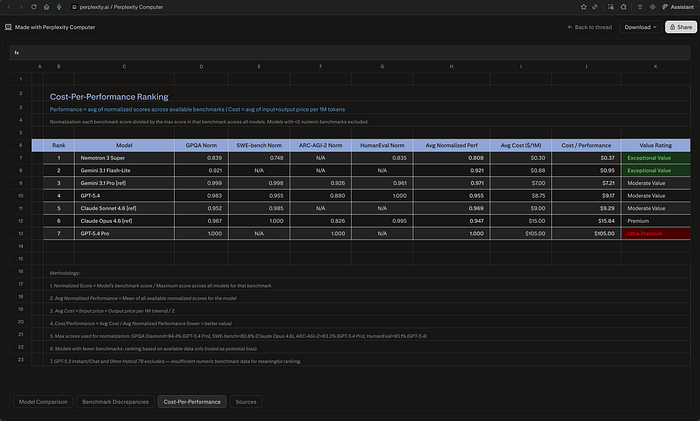Click the site info icon before perplexity.ai

point(75,7)
